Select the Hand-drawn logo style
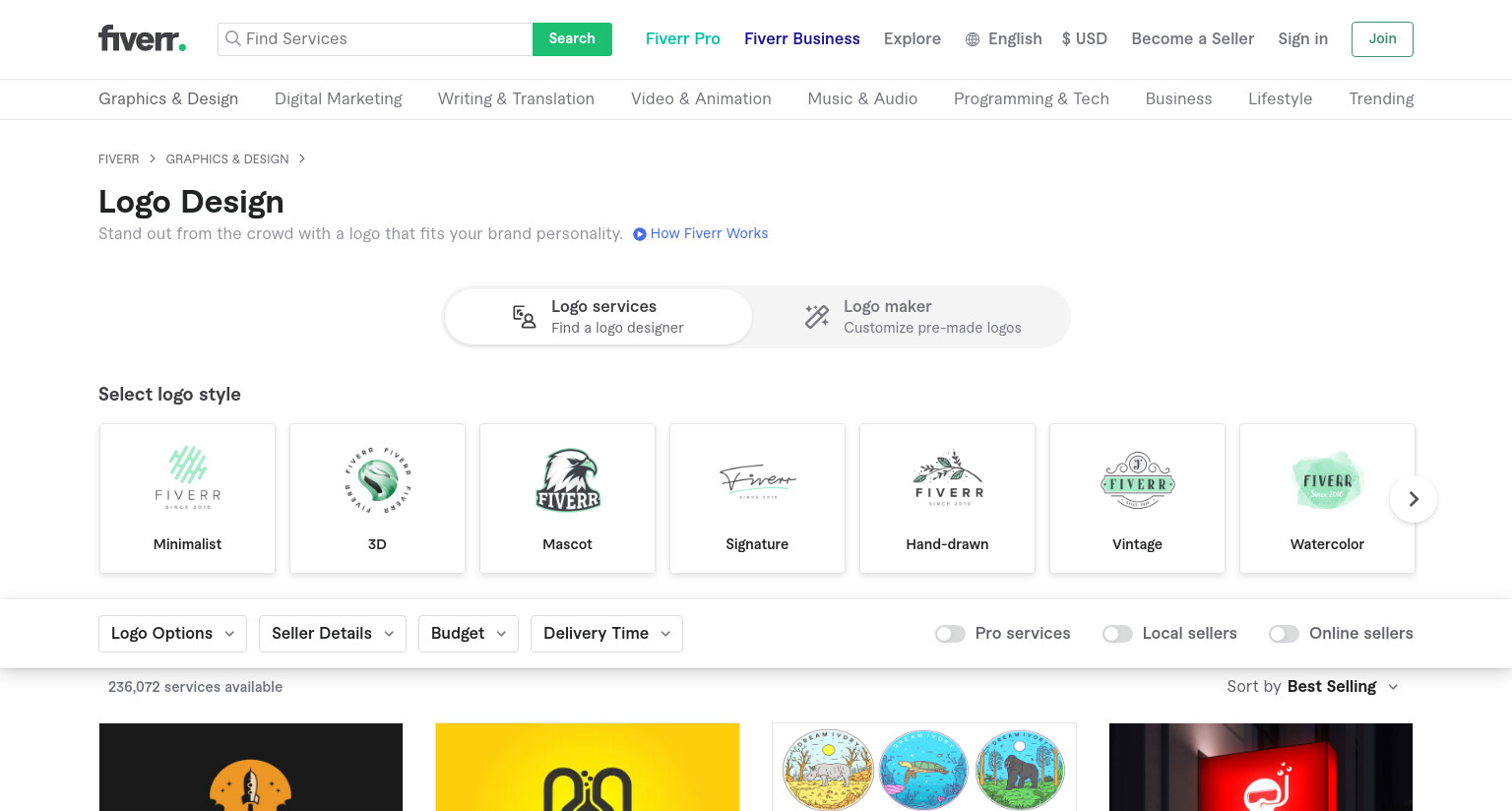 [947, 498]
